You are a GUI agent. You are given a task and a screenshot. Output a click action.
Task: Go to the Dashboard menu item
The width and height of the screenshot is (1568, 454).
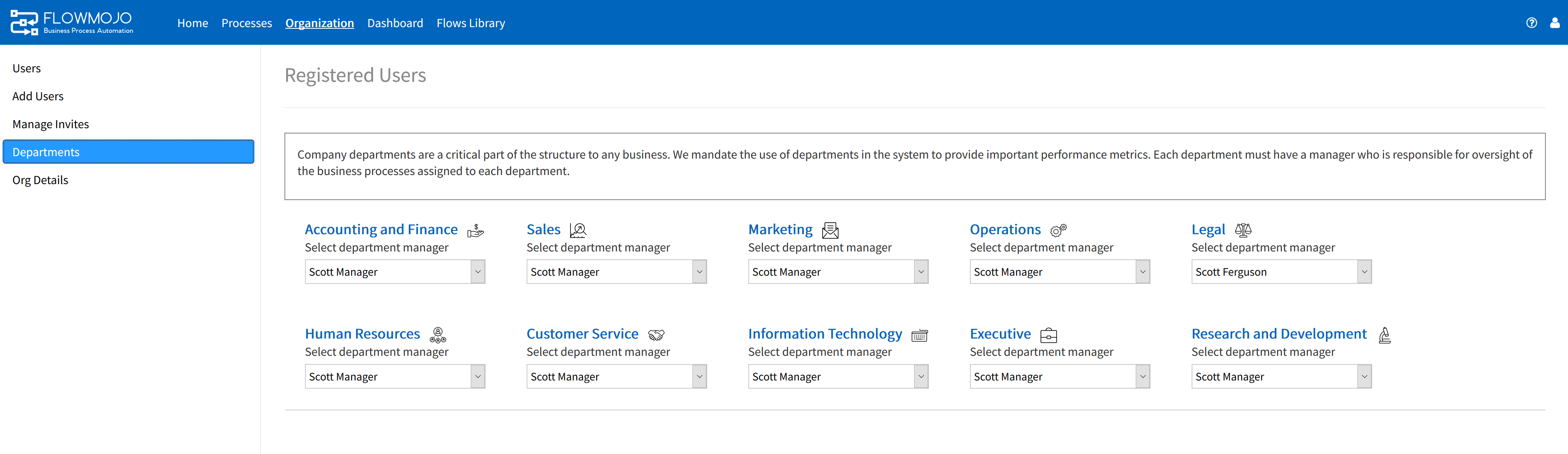pyautogui.click(x=394, y=23)
